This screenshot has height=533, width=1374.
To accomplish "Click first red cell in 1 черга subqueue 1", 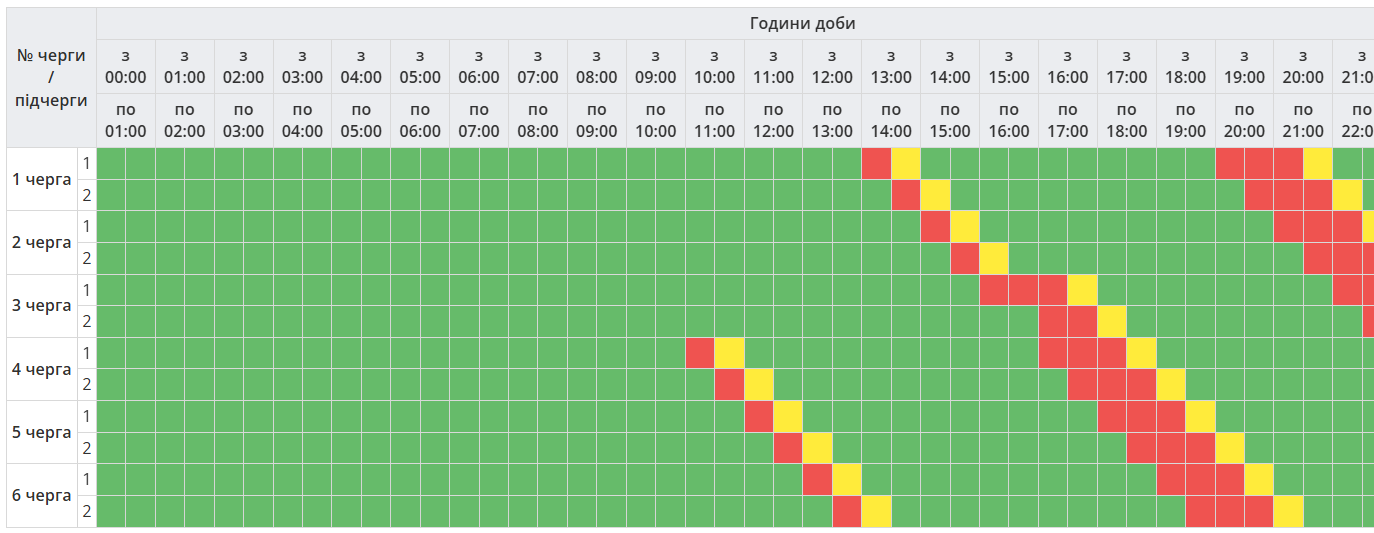I will 876,163.
